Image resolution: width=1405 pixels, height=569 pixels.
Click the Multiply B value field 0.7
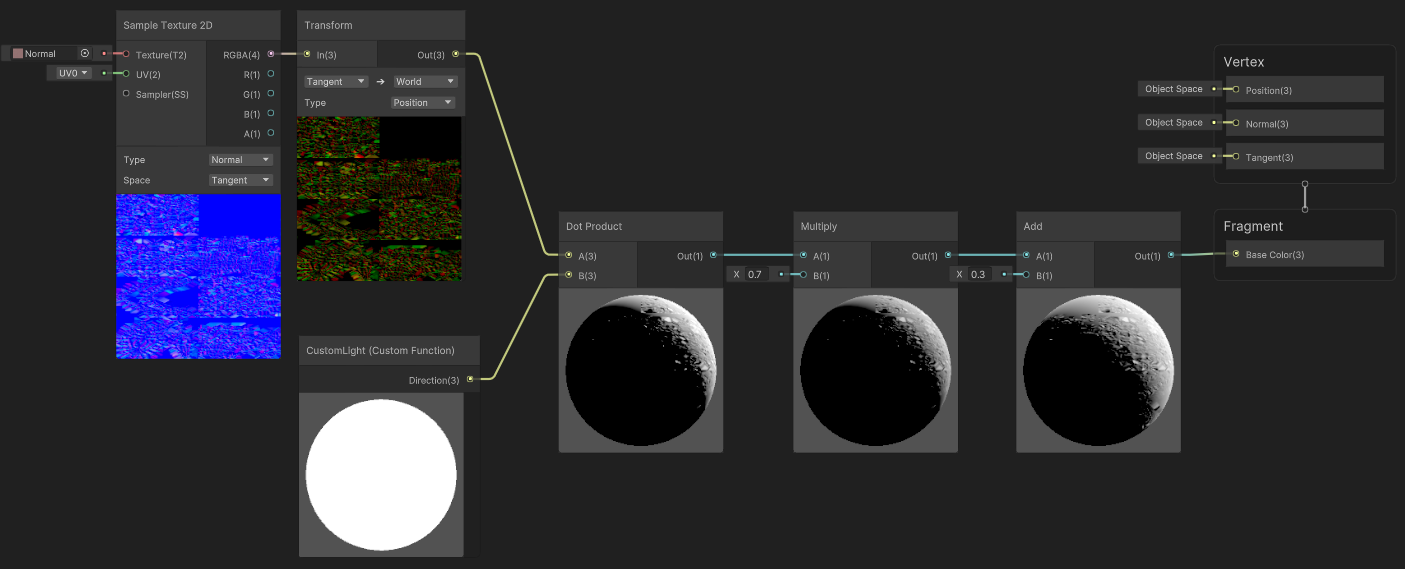(757, 274)
